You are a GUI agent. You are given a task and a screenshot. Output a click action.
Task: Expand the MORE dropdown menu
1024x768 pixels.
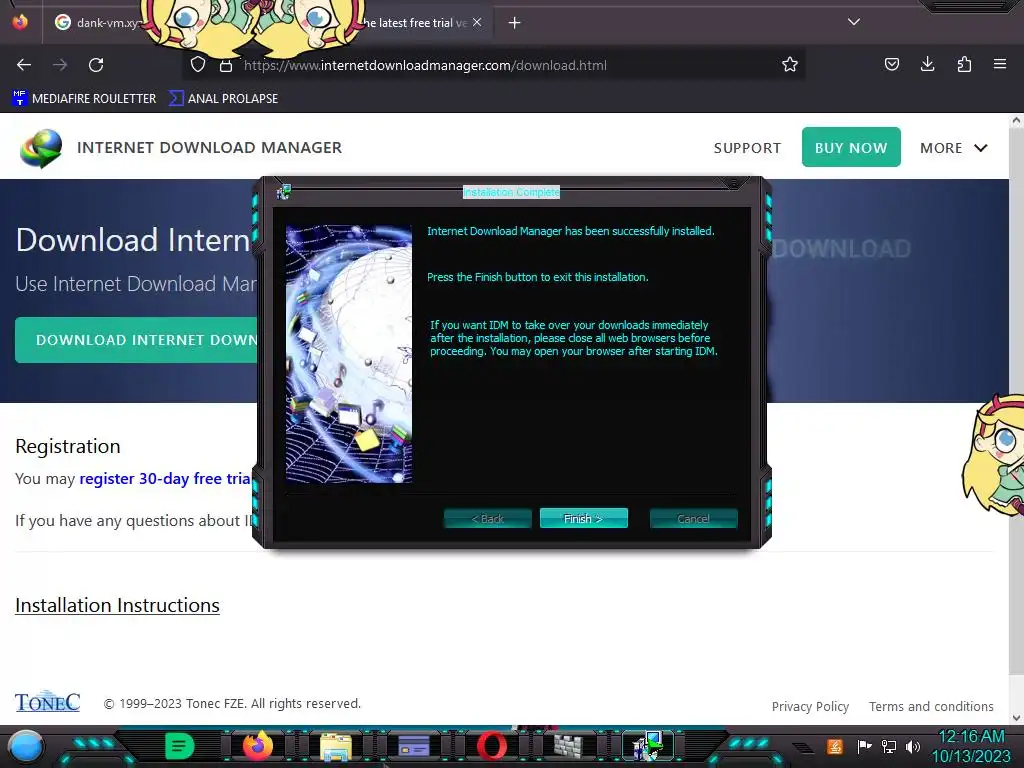pyautogui.click(x=953, y=148)
